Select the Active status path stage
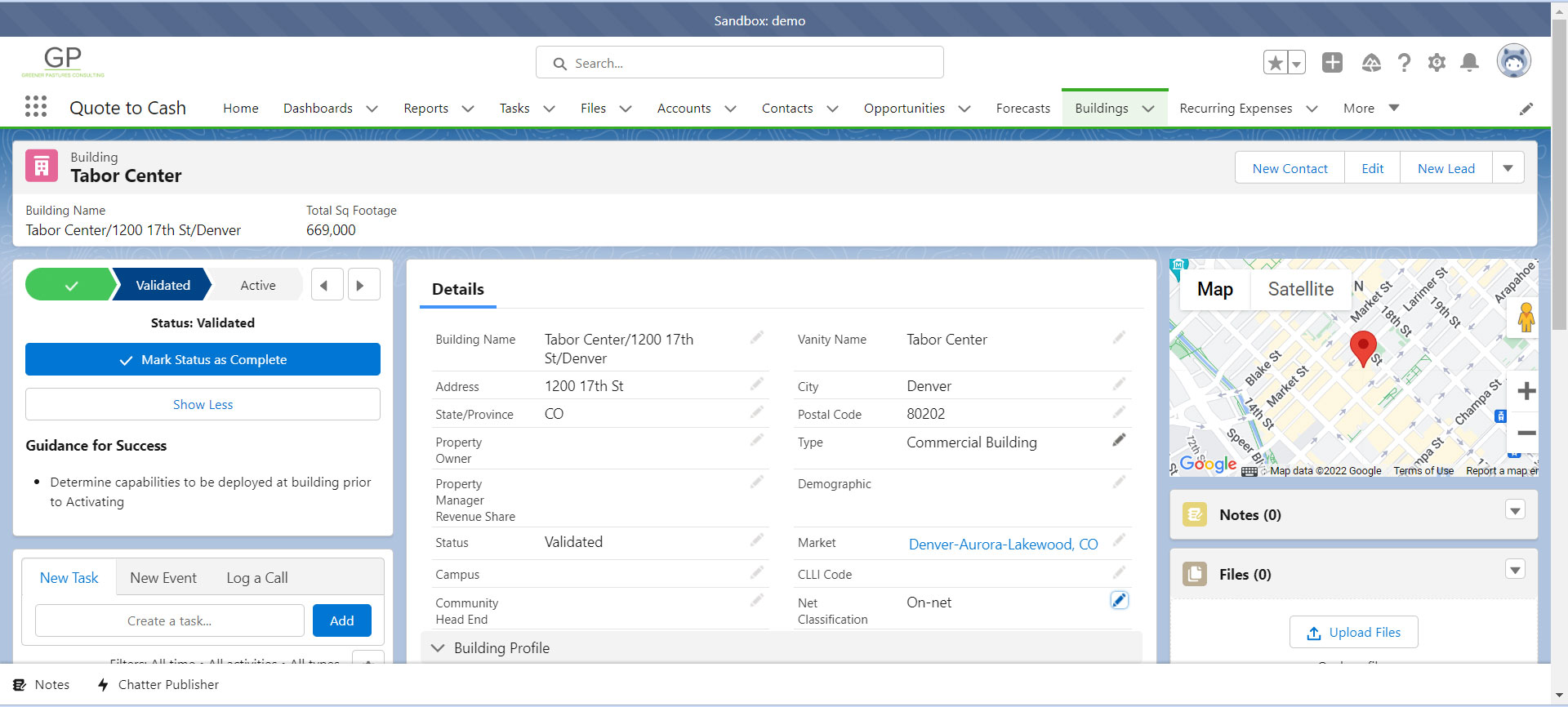The image size is (1568, 707). tap(257, 285)
